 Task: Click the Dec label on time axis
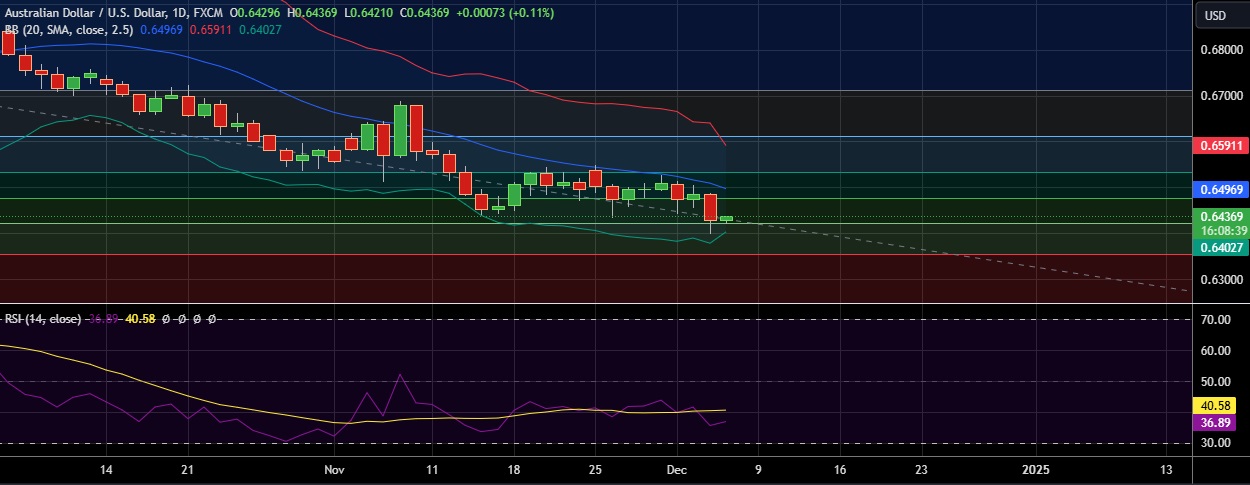[x=677, y=469]
